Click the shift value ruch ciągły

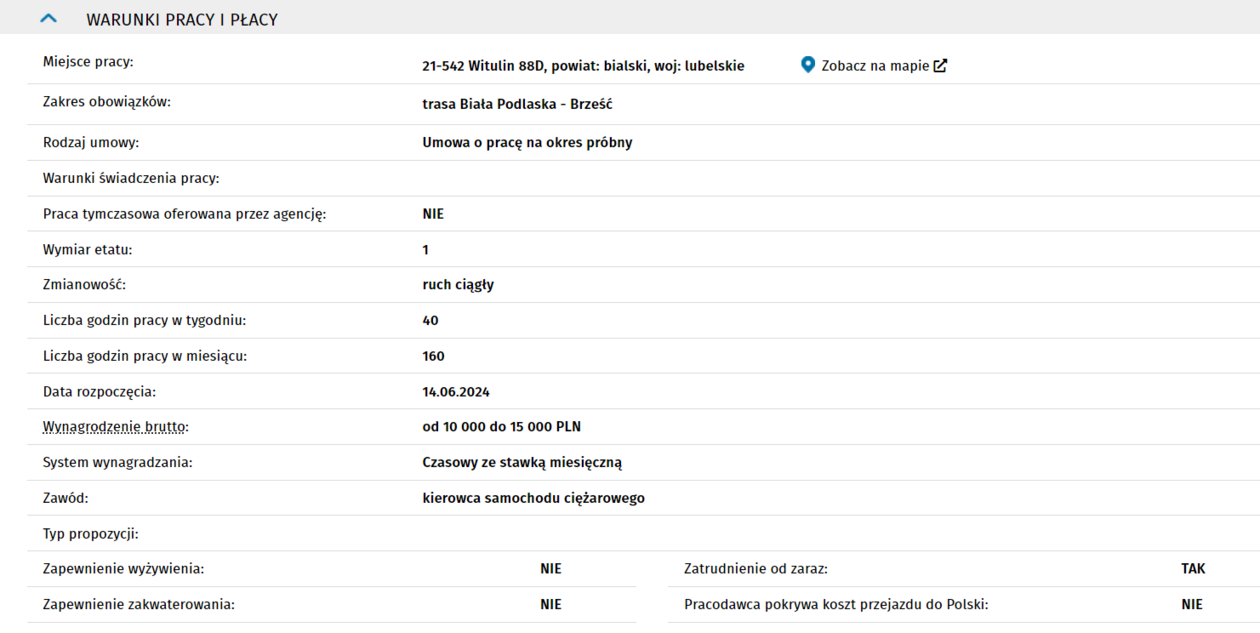tap(458, 285)
